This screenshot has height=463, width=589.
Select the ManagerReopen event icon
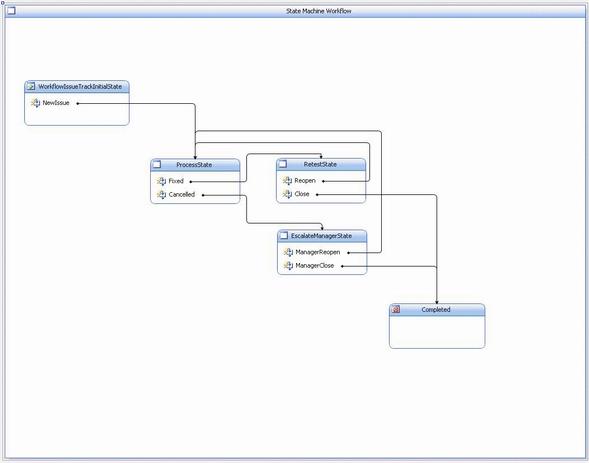pos(288,252)
